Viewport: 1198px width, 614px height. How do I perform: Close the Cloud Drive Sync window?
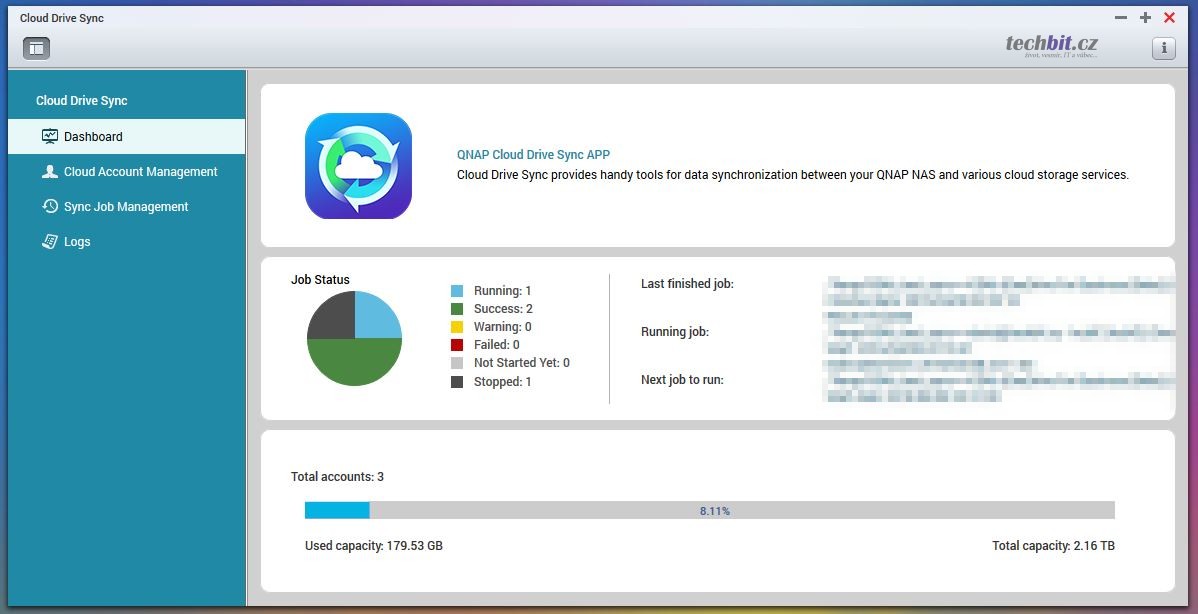(1169, 18)
